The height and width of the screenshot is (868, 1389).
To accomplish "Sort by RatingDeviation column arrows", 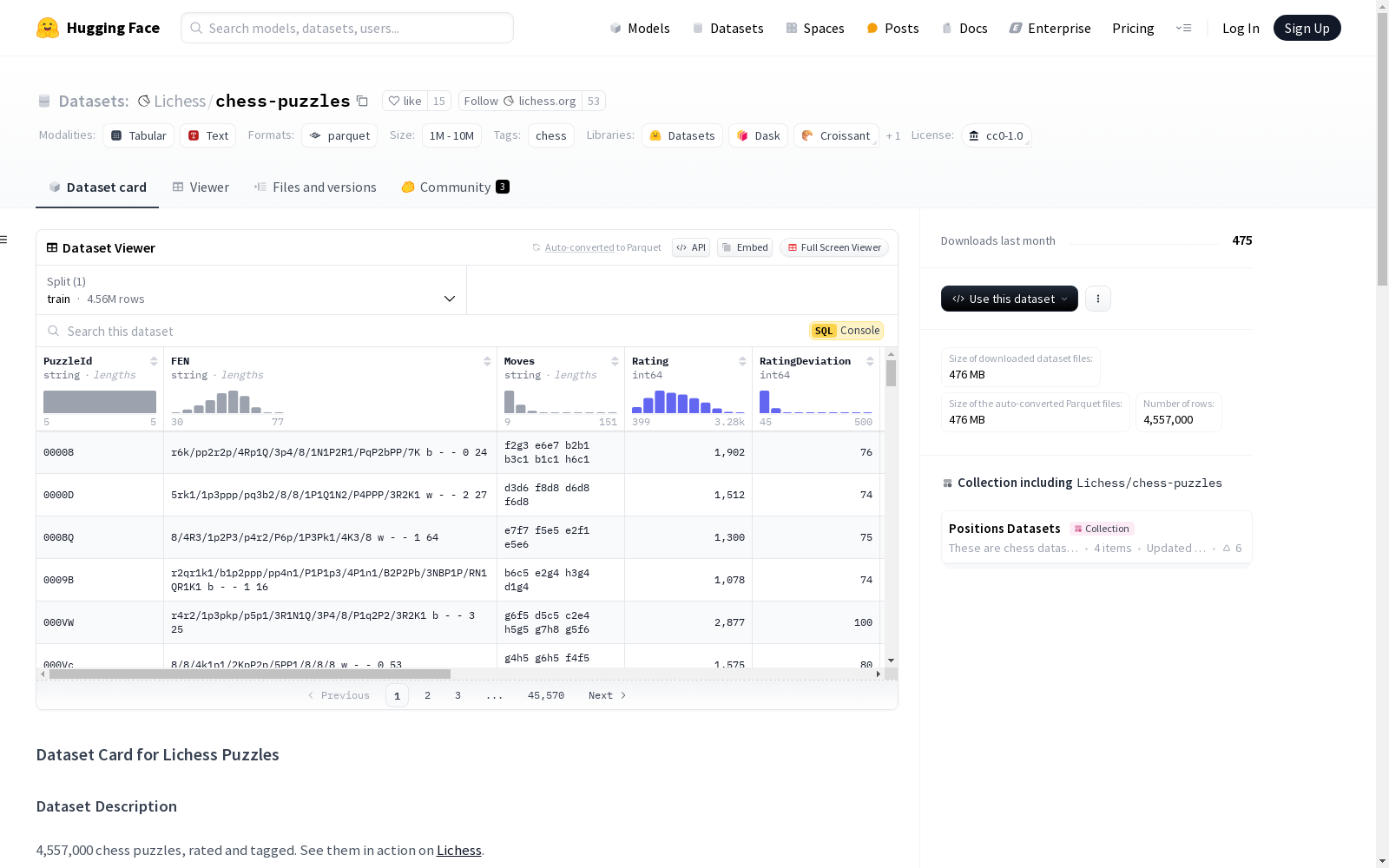I will (x=870, y=361).
